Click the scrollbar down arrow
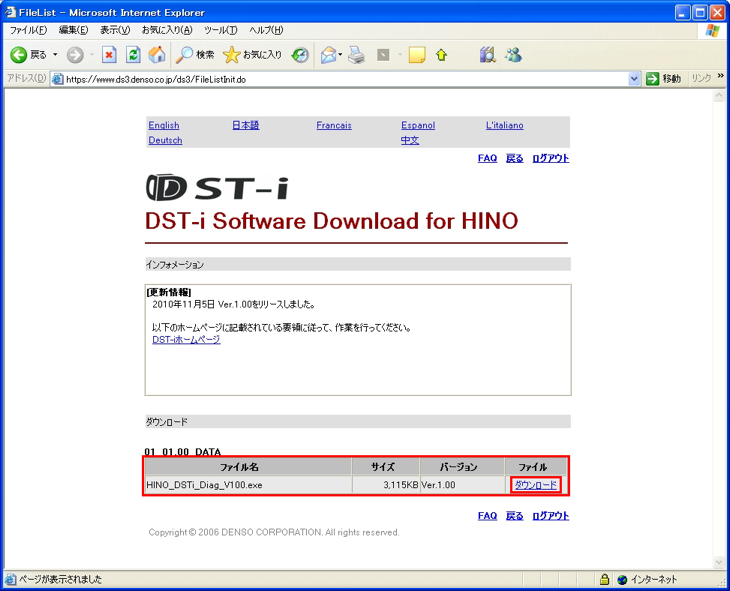The image size is (730, 591). coord(718,562)
